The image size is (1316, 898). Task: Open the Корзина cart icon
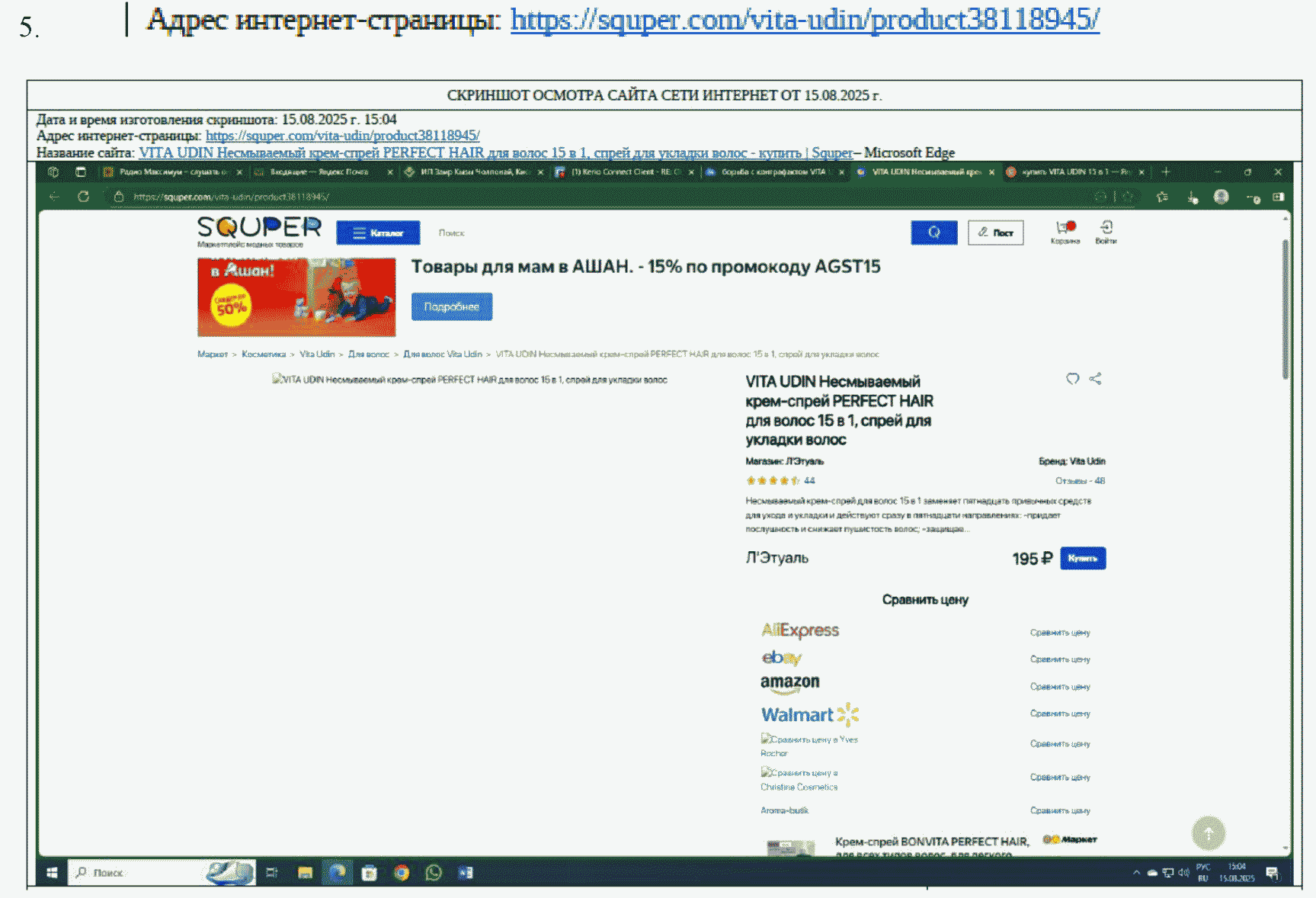click(1065, 232)
